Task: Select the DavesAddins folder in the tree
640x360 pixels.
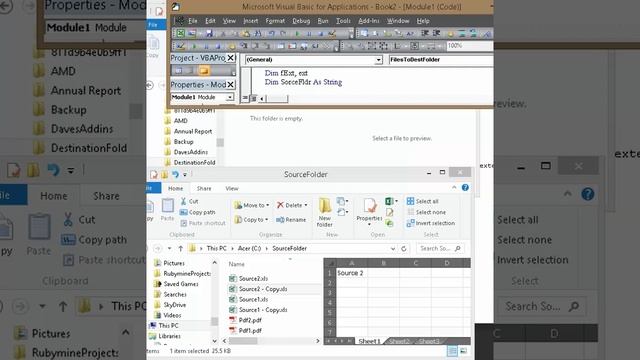Action: click(191, 152)
